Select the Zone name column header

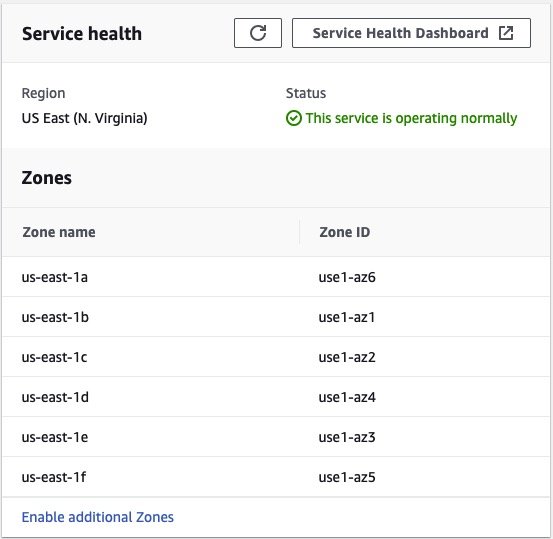tap(59, 232)
